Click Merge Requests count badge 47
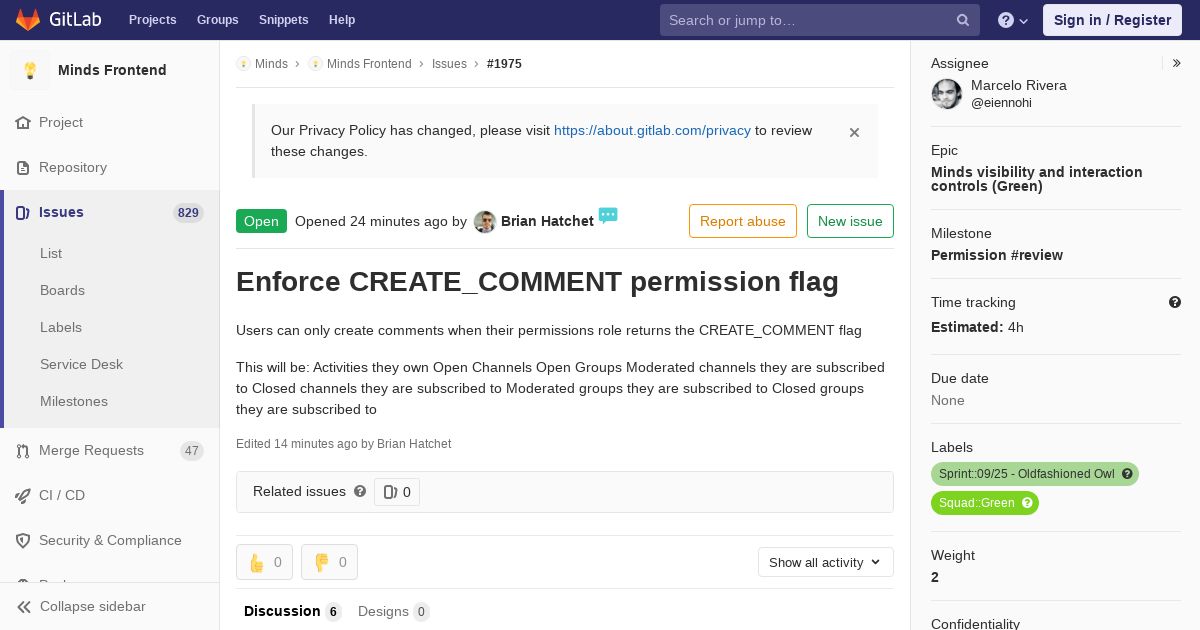 point(192,451)
